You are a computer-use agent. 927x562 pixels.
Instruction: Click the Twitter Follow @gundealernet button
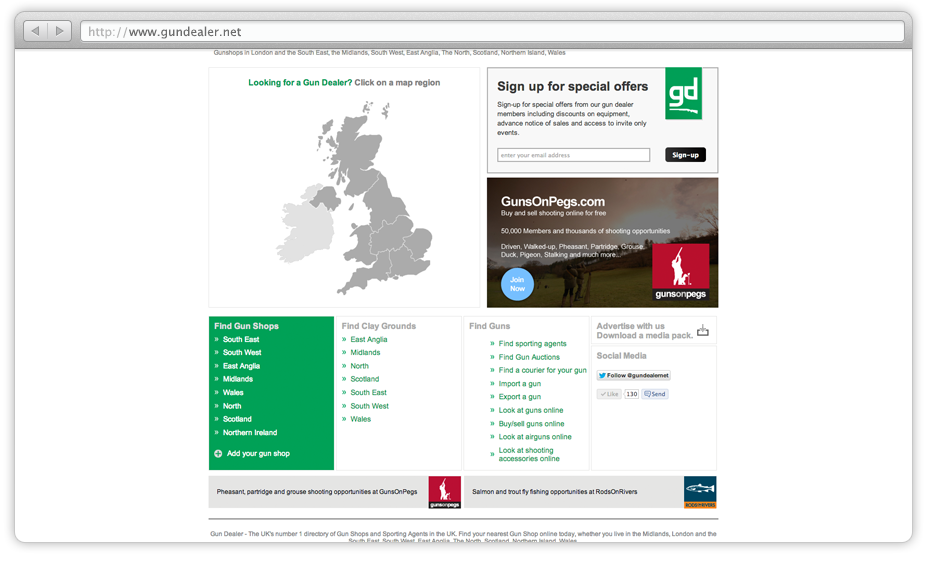pos(633,375)
